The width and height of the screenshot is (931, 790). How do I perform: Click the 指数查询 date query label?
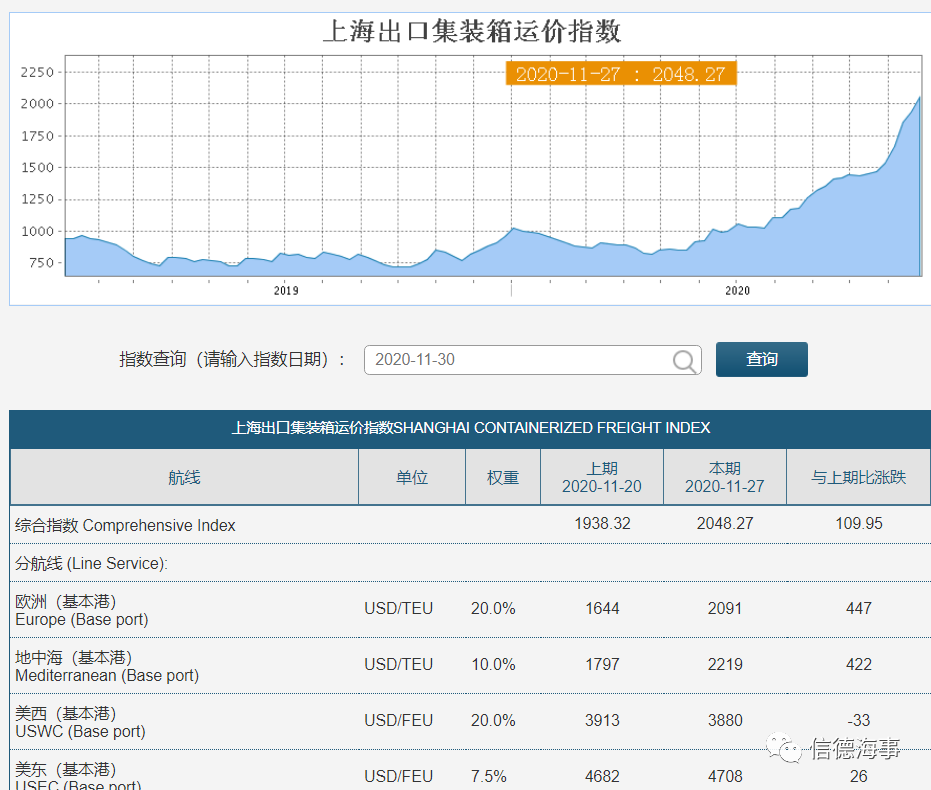[x=232, y=360]
